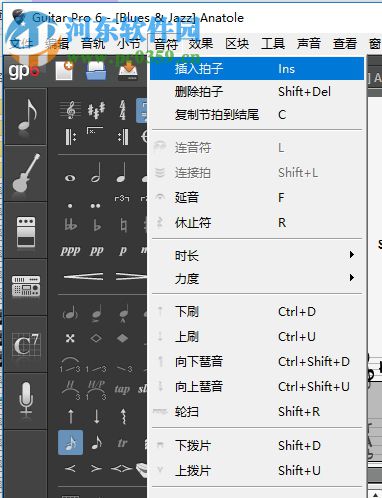
Task: Apply the tap effect
Action: (x=122, y=389)
